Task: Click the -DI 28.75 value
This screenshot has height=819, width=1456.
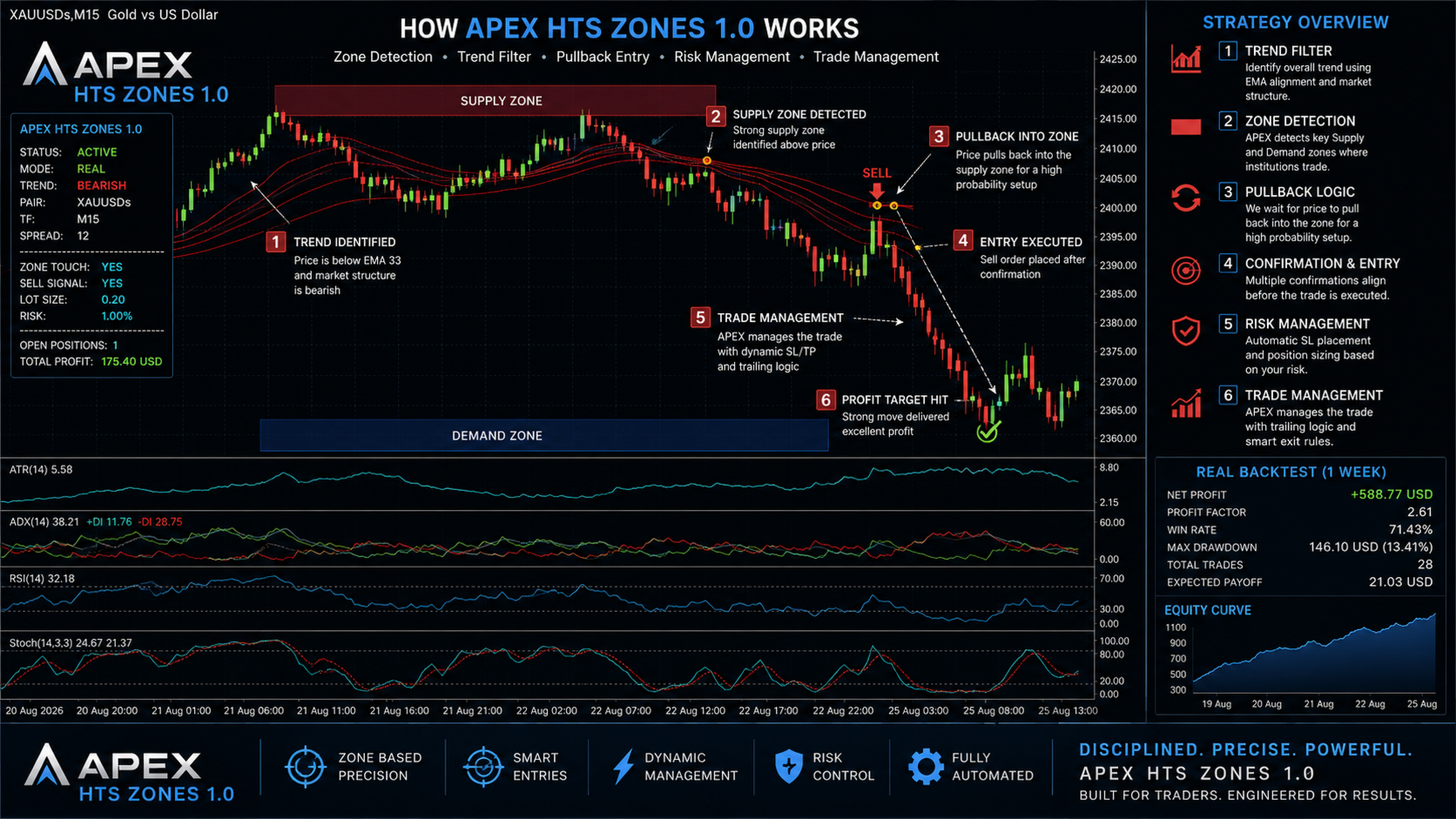Action: (x=161, y=522)
